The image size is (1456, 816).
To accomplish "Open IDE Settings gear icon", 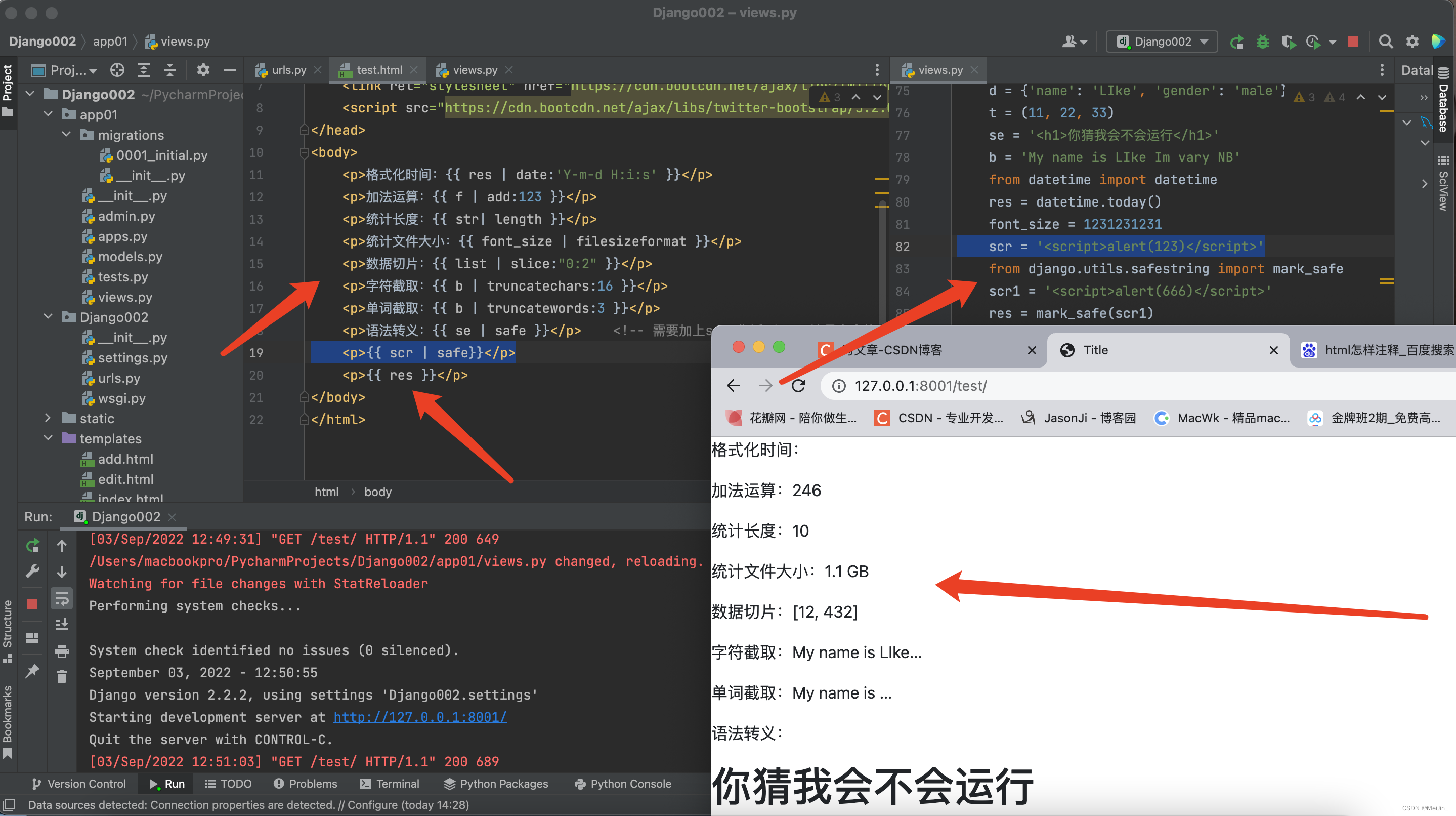I will point(1412,42).
